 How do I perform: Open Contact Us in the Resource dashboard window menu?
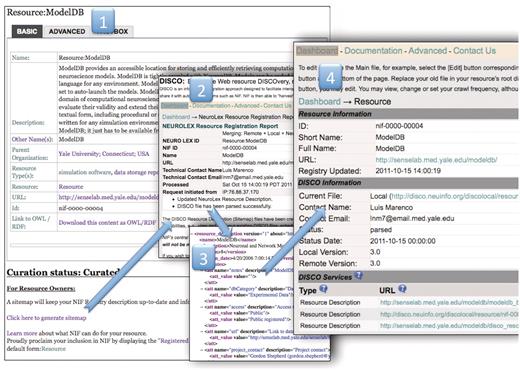click(474, 51)
